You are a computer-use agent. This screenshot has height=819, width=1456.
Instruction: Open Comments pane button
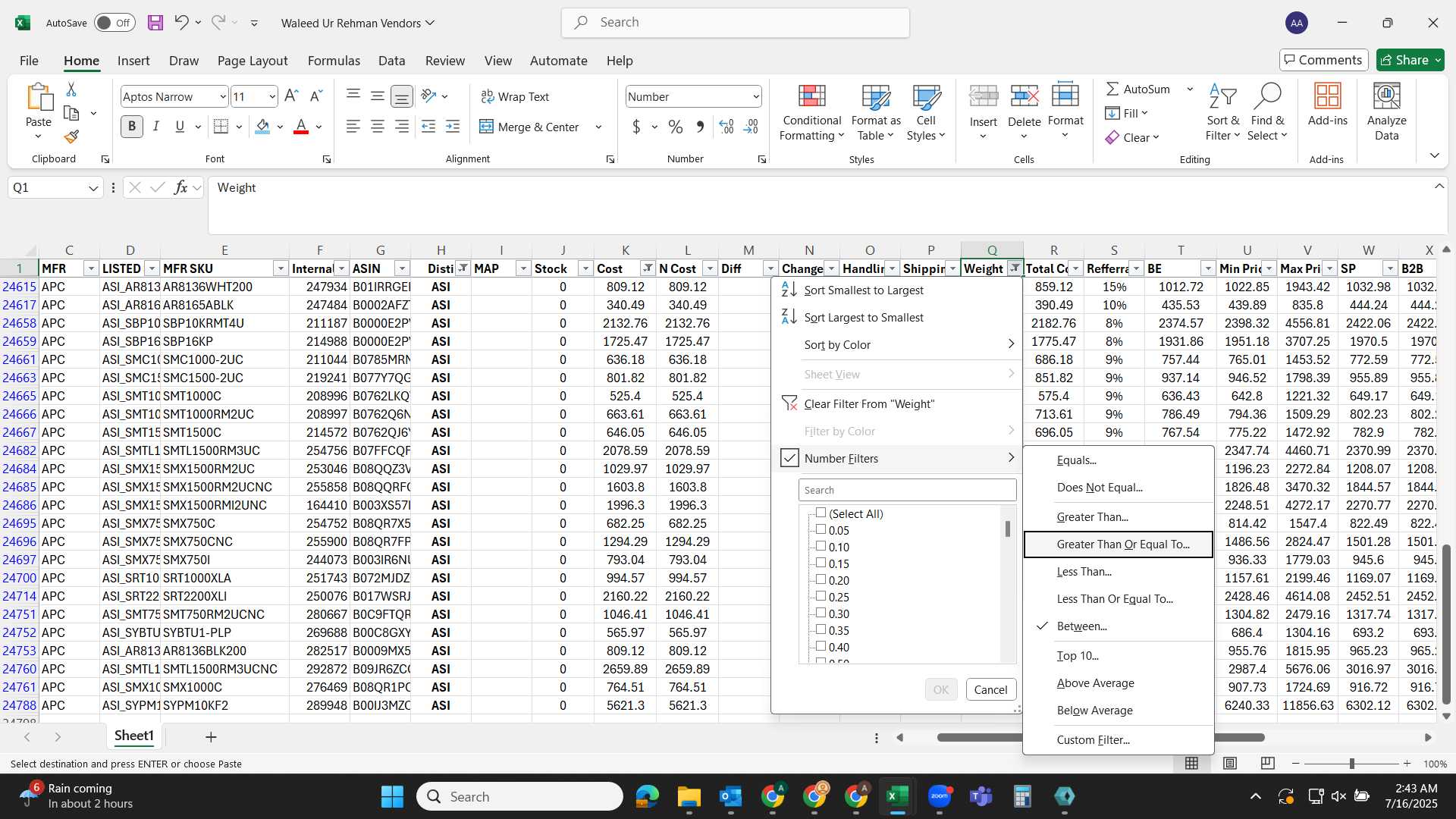coord(1323,60)
